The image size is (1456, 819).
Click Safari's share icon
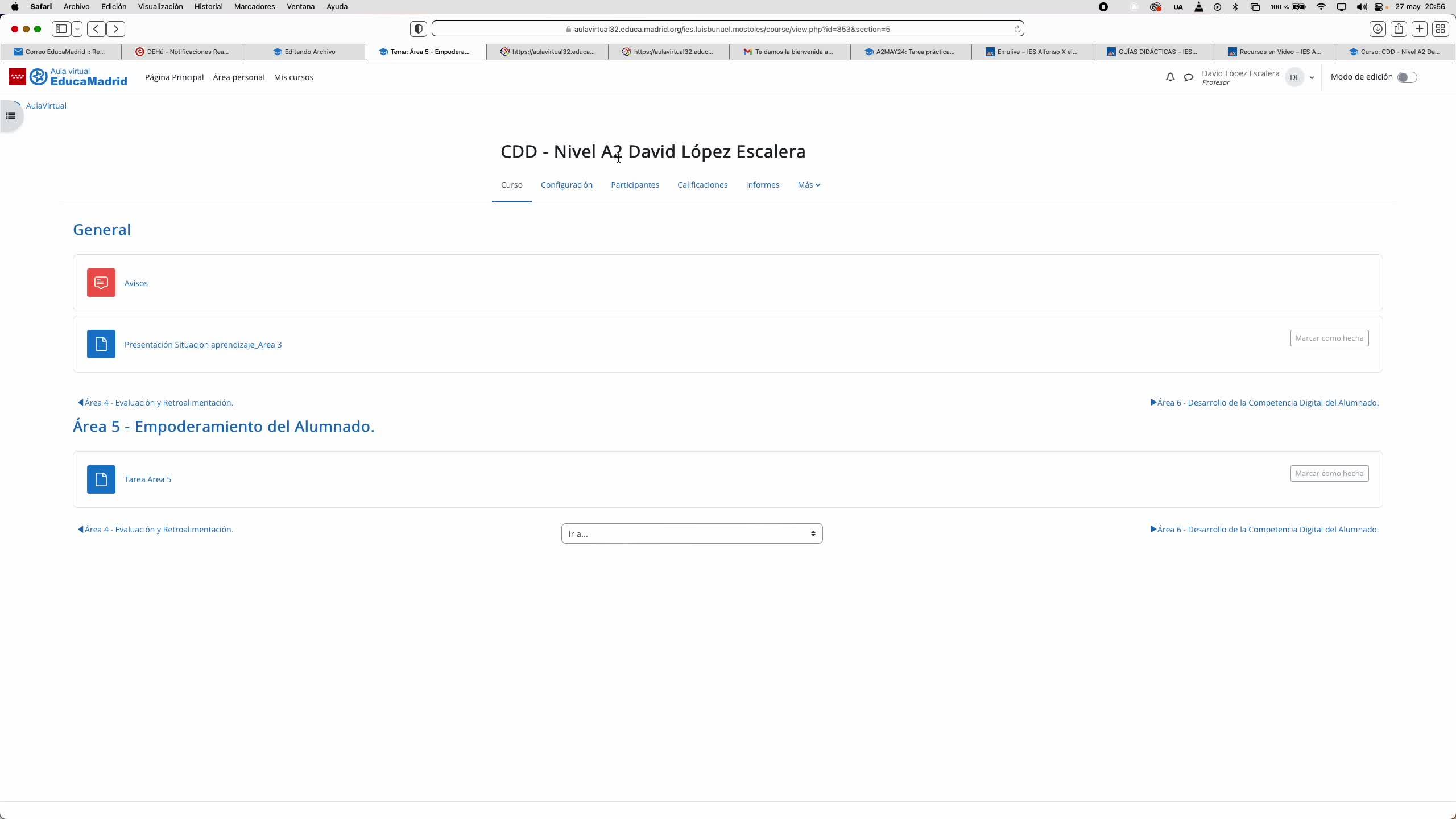(1399, 29)
